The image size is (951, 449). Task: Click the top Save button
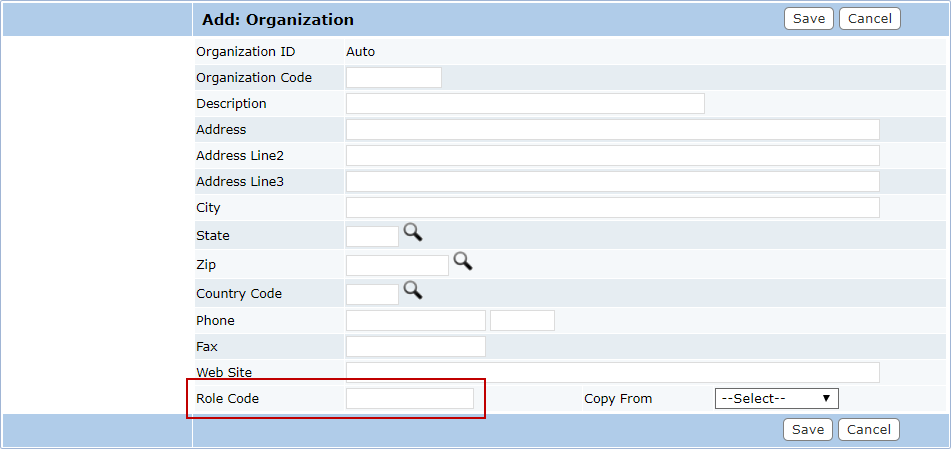808,18
